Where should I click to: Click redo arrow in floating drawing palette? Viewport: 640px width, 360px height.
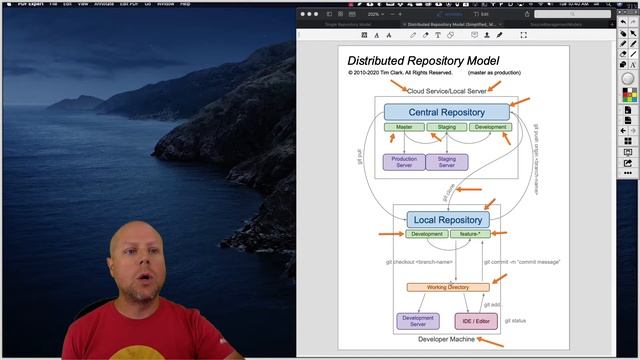click(633, 22)
